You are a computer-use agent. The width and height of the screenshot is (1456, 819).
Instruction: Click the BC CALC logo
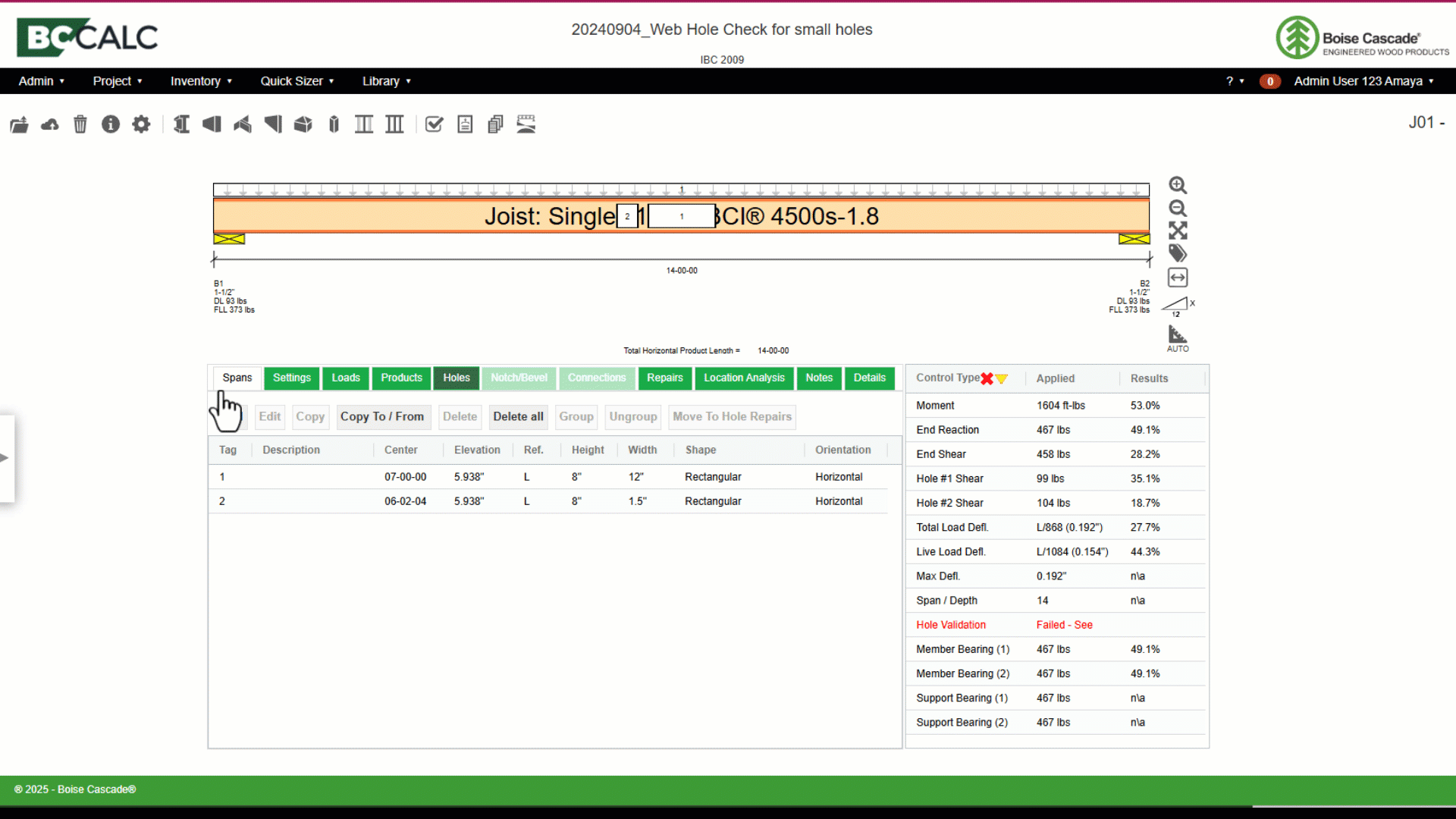click(87, 36)
